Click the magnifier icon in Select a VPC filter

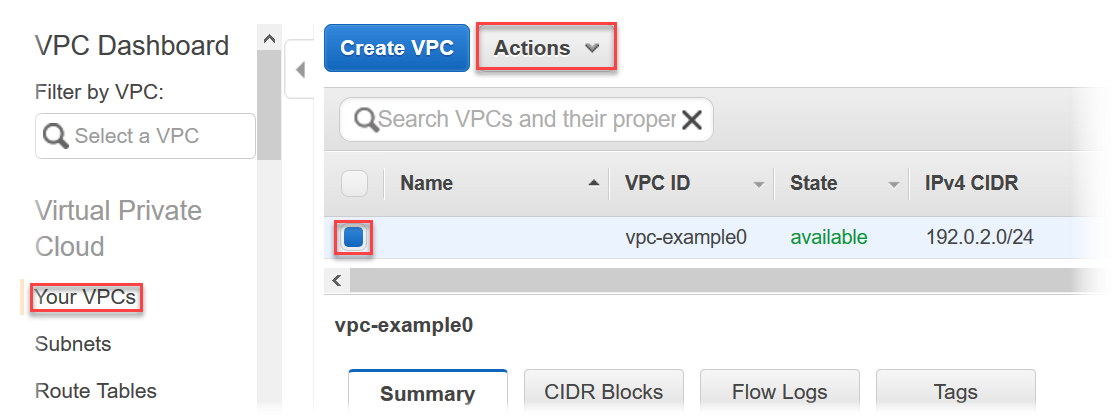click(55, 136)
